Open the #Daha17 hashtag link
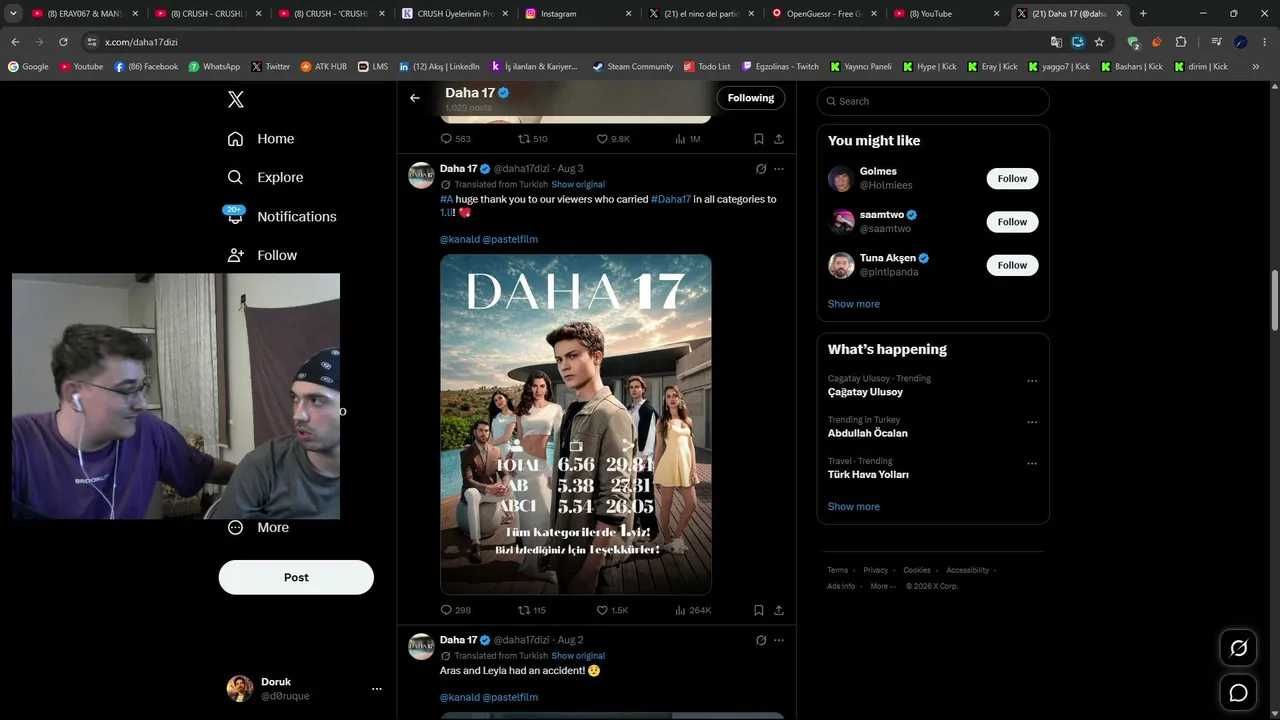Viewport: 1280px width, 720px height. 671,199
